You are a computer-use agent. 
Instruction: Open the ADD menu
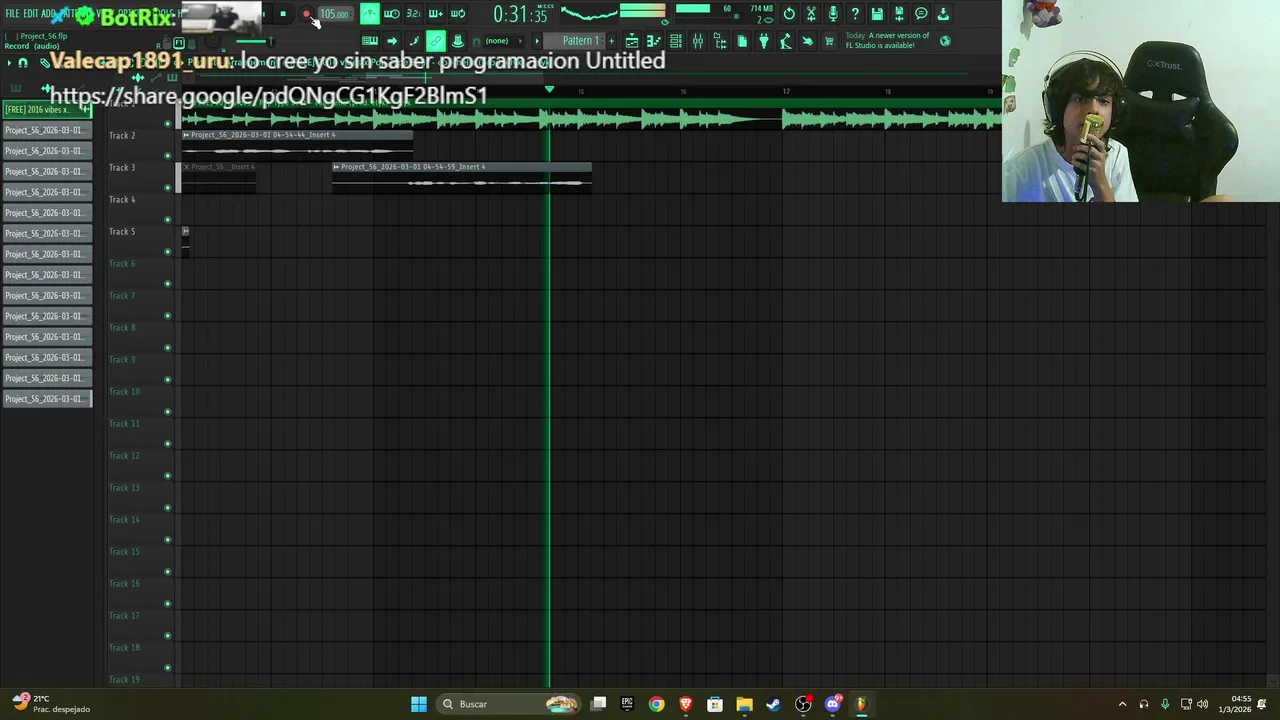pyautogui.click(x=49, y=14)
